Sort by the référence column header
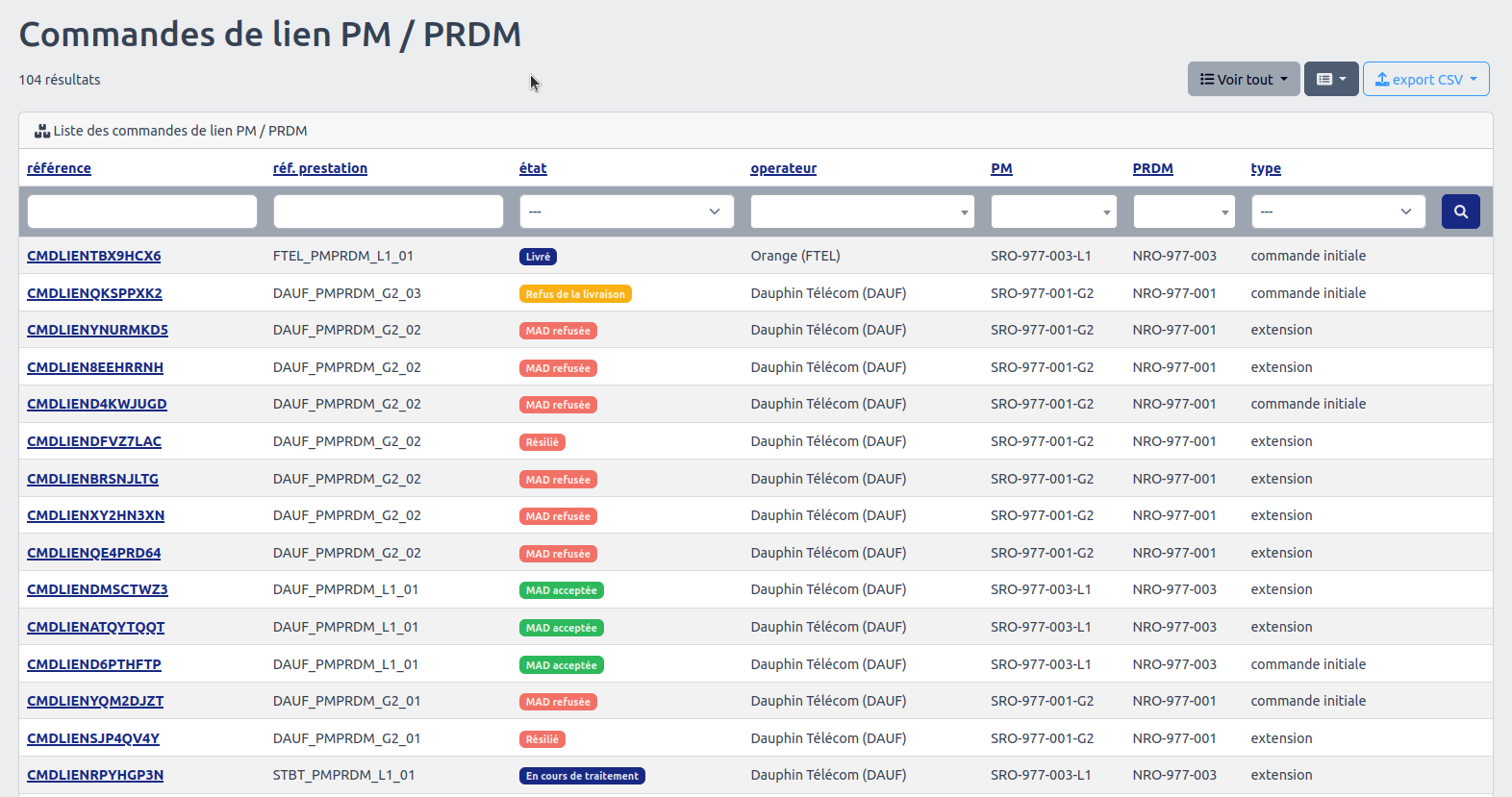 (59, 168)
